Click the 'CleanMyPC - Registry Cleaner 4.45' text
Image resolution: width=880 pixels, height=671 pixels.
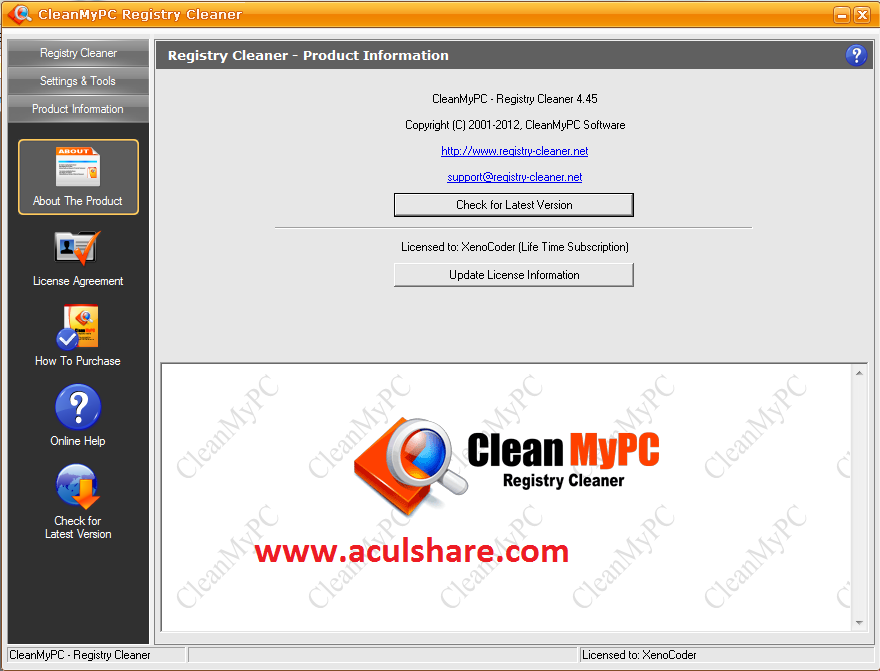coord(515,99)
